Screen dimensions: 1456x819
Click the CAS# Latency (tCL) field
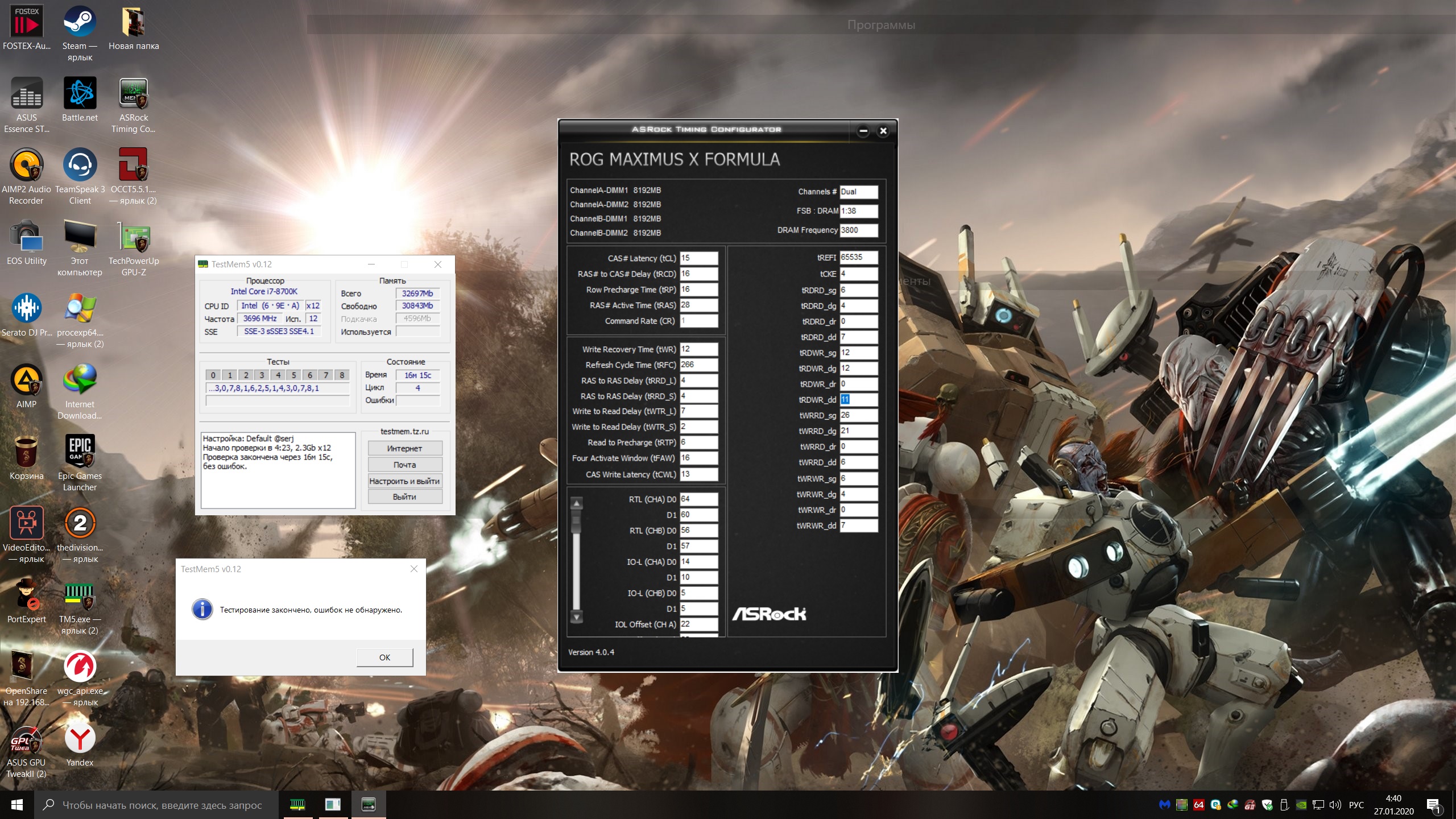coord(698,258)
